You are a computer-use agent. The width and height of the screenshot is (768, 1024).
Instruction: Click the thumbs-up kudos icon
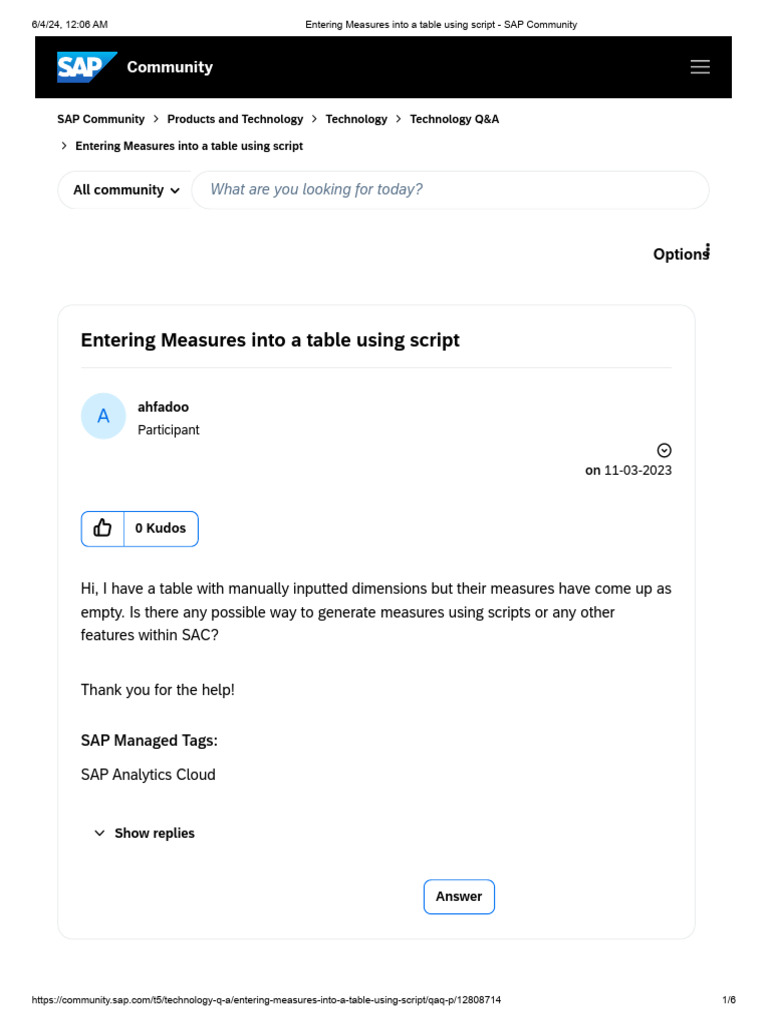pos(103,528)
